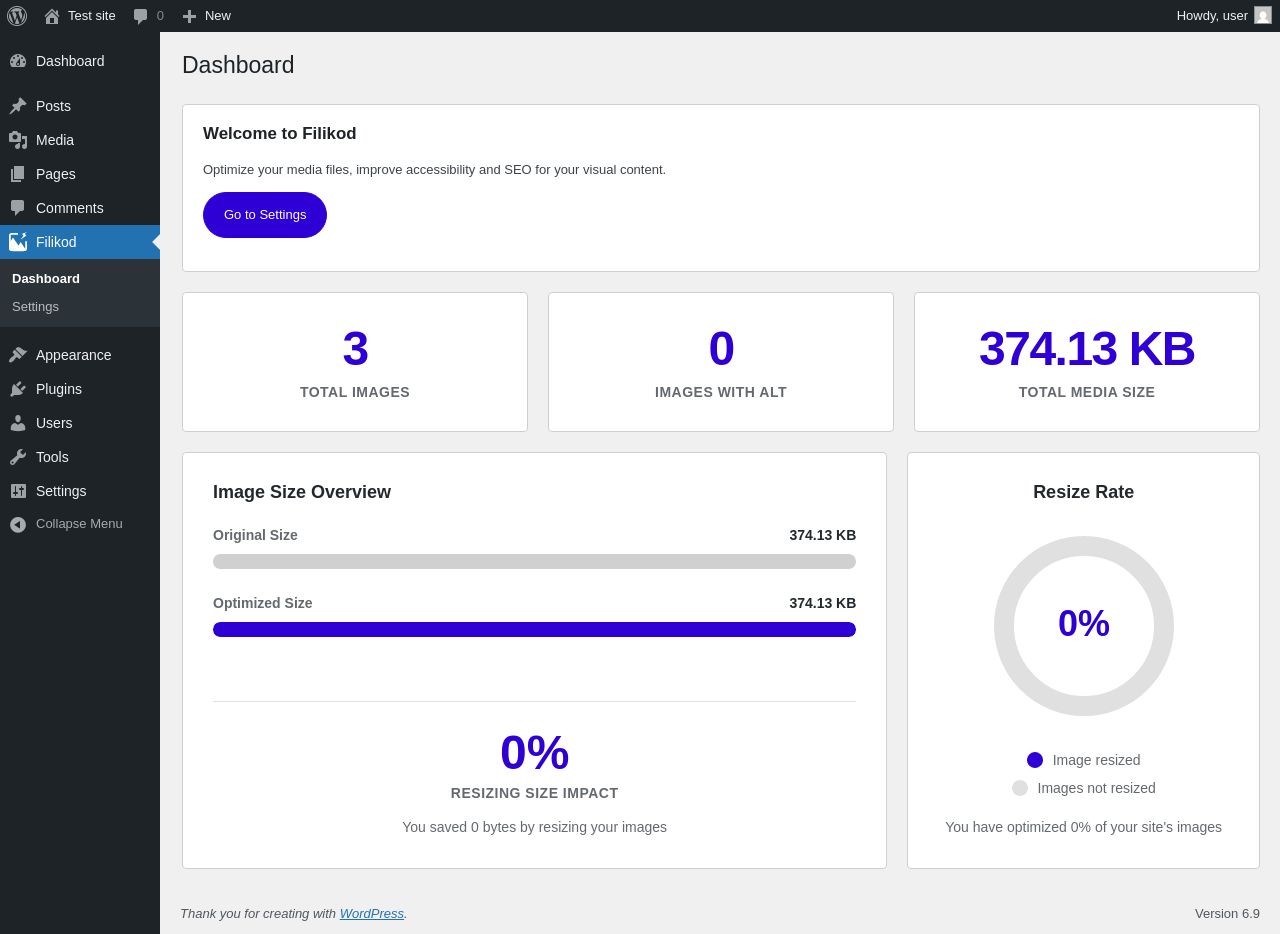Click the Image resized legend dot
This screenshot has width=1280, height=934.
coord(1035,760)
